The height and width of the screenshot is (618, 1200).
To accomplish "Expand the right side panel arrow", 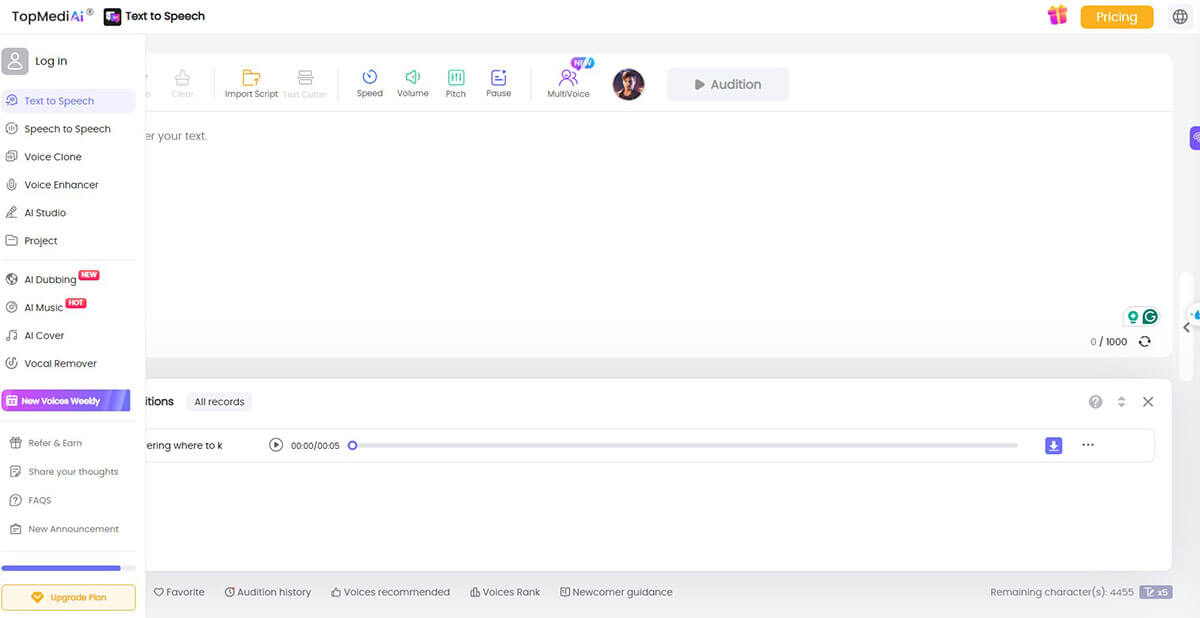I will point(1187,327).
